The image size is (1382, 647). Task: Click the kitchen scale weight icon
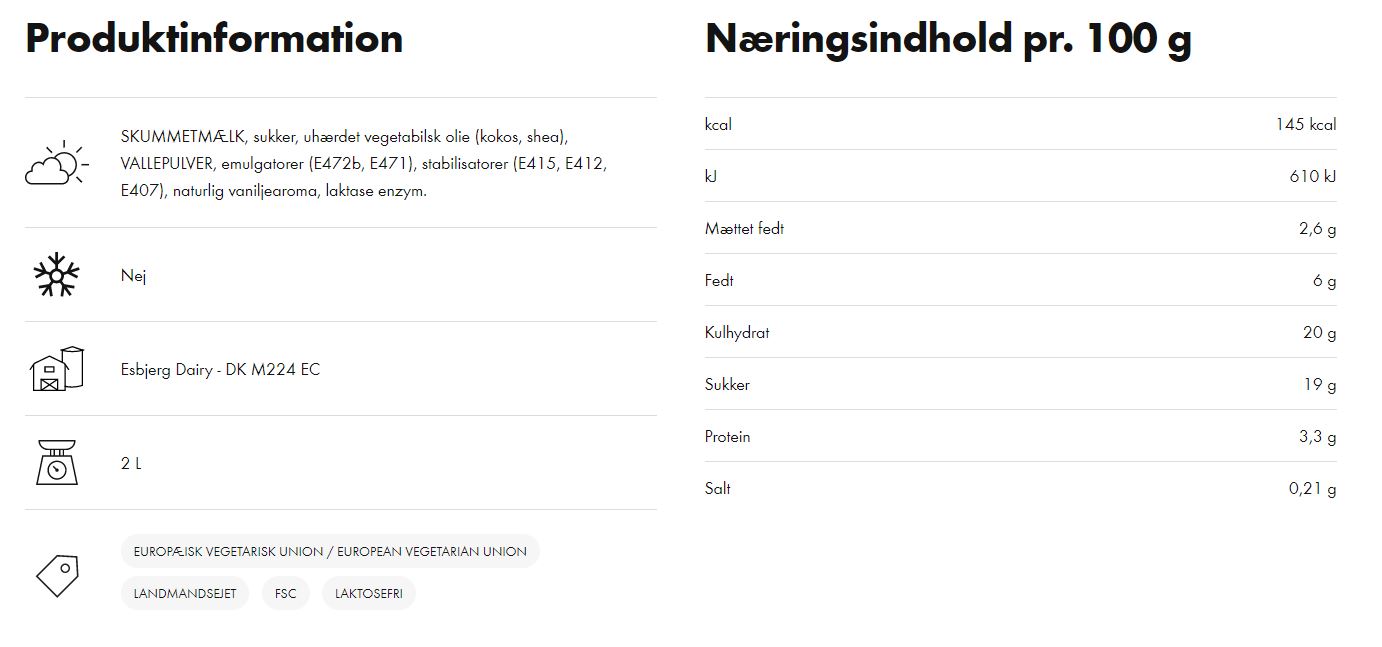[56, 462]
